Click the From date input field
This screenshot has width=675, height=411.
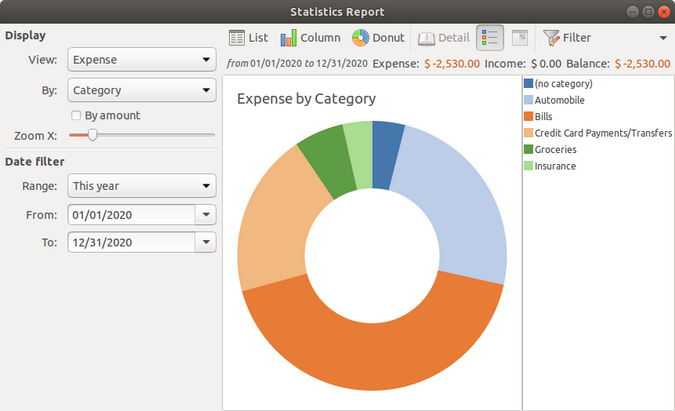tap(129, 214)
